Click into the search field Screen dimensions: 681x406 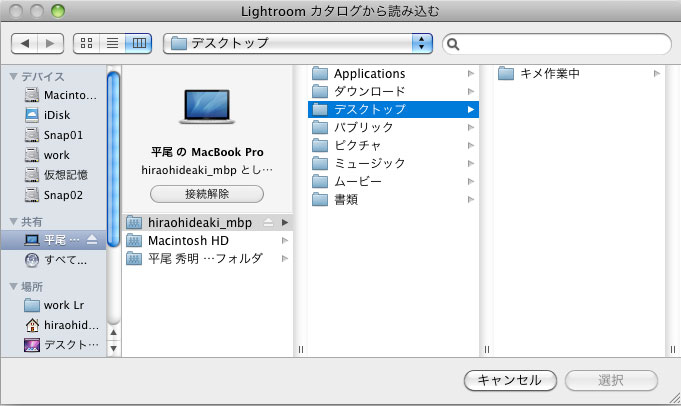pyautogui.click(x=557, y=44)
